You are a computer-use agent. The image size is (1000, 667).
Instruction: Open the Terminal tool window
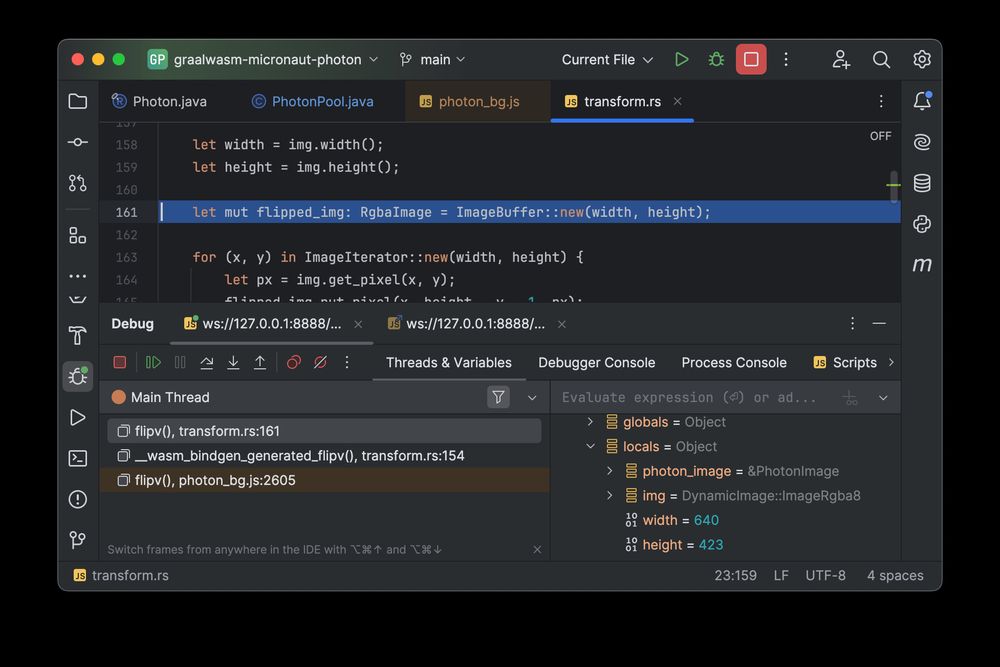tap(78, 458)
